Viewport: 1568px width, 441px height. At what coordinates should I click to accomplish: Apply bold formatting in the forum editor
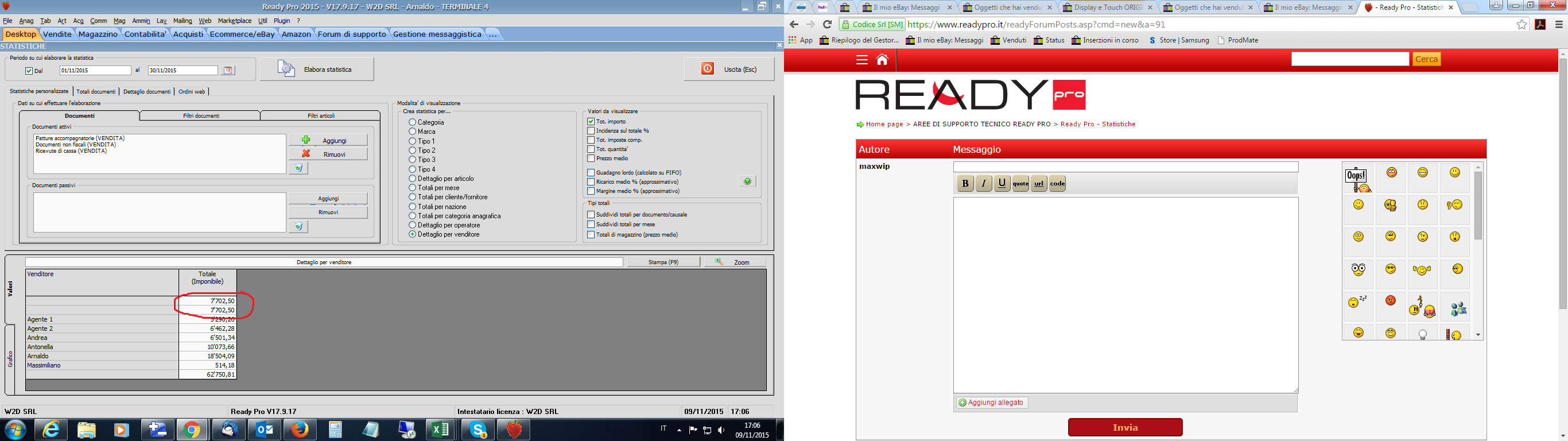[x=965, y=183]
